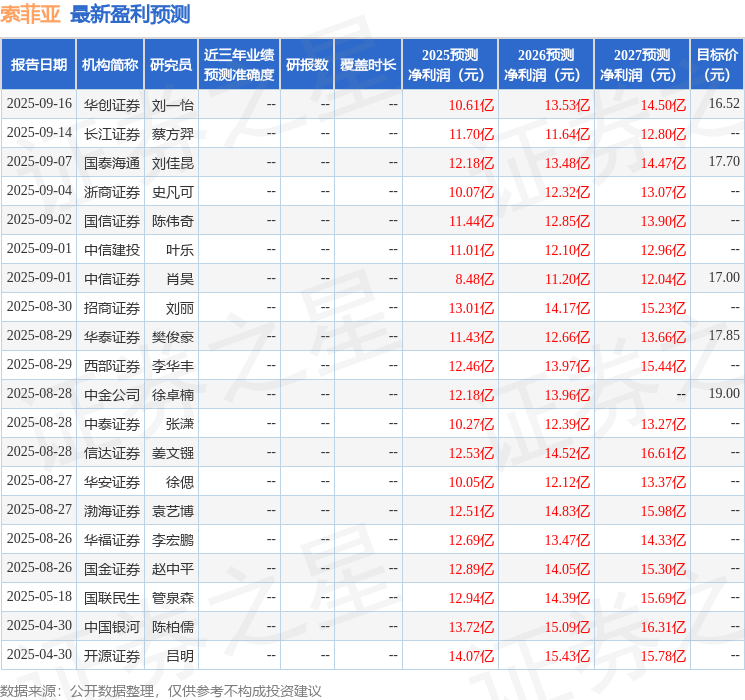This screenshot has width=745, height=700.
Task: Click 10.05亿 in 华安证券 row
Action: 471,482
